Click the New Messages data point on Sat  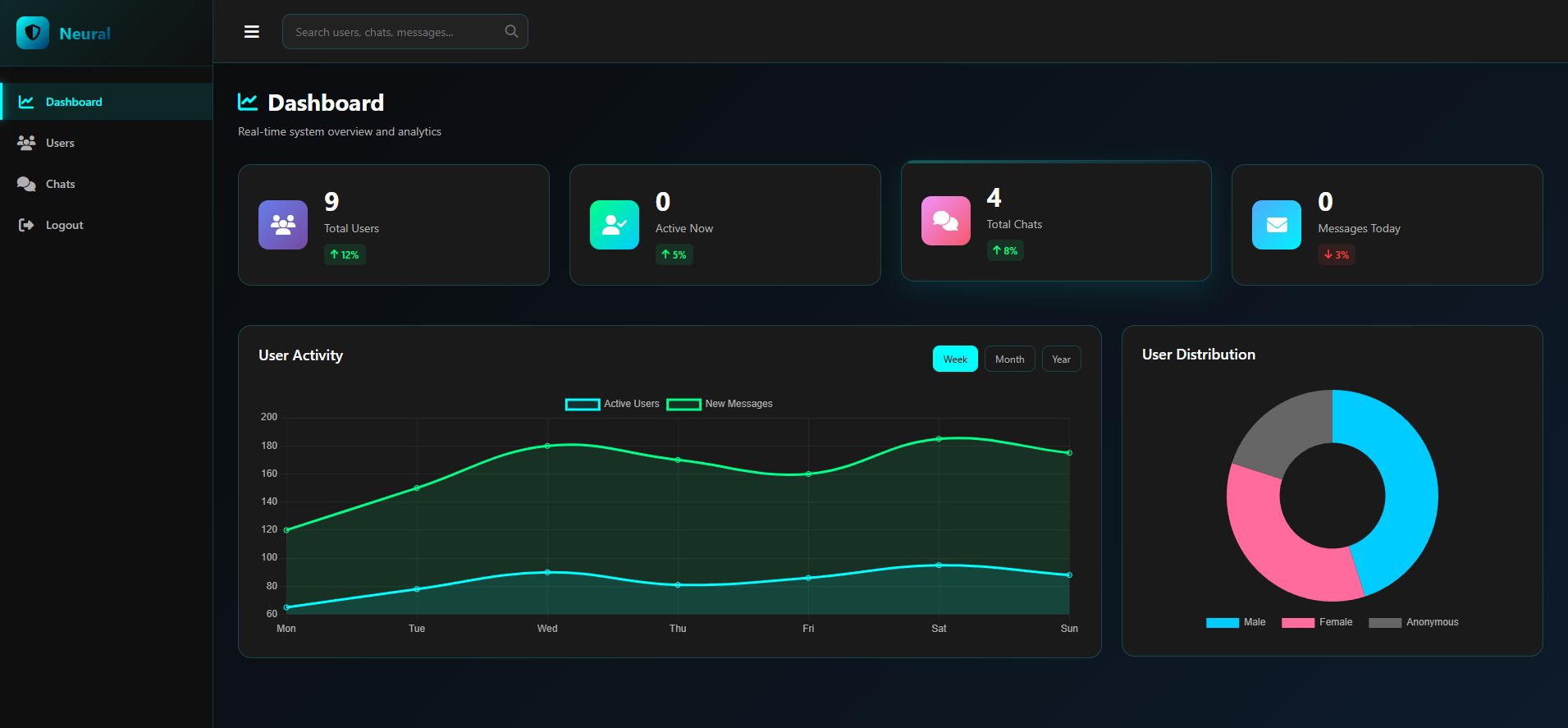tap(939, 439)
